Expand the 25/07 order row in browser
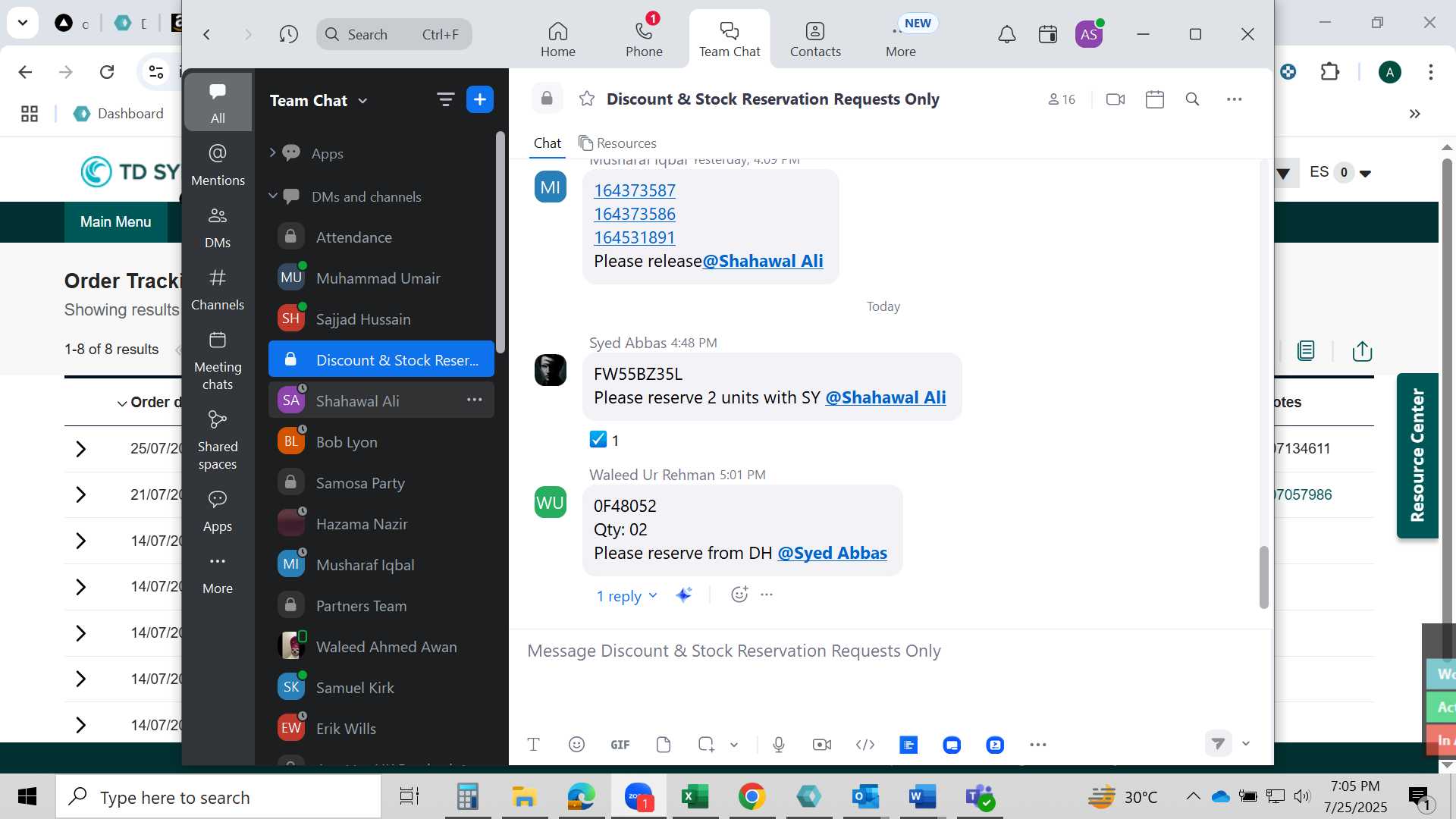 click(80, 449)
